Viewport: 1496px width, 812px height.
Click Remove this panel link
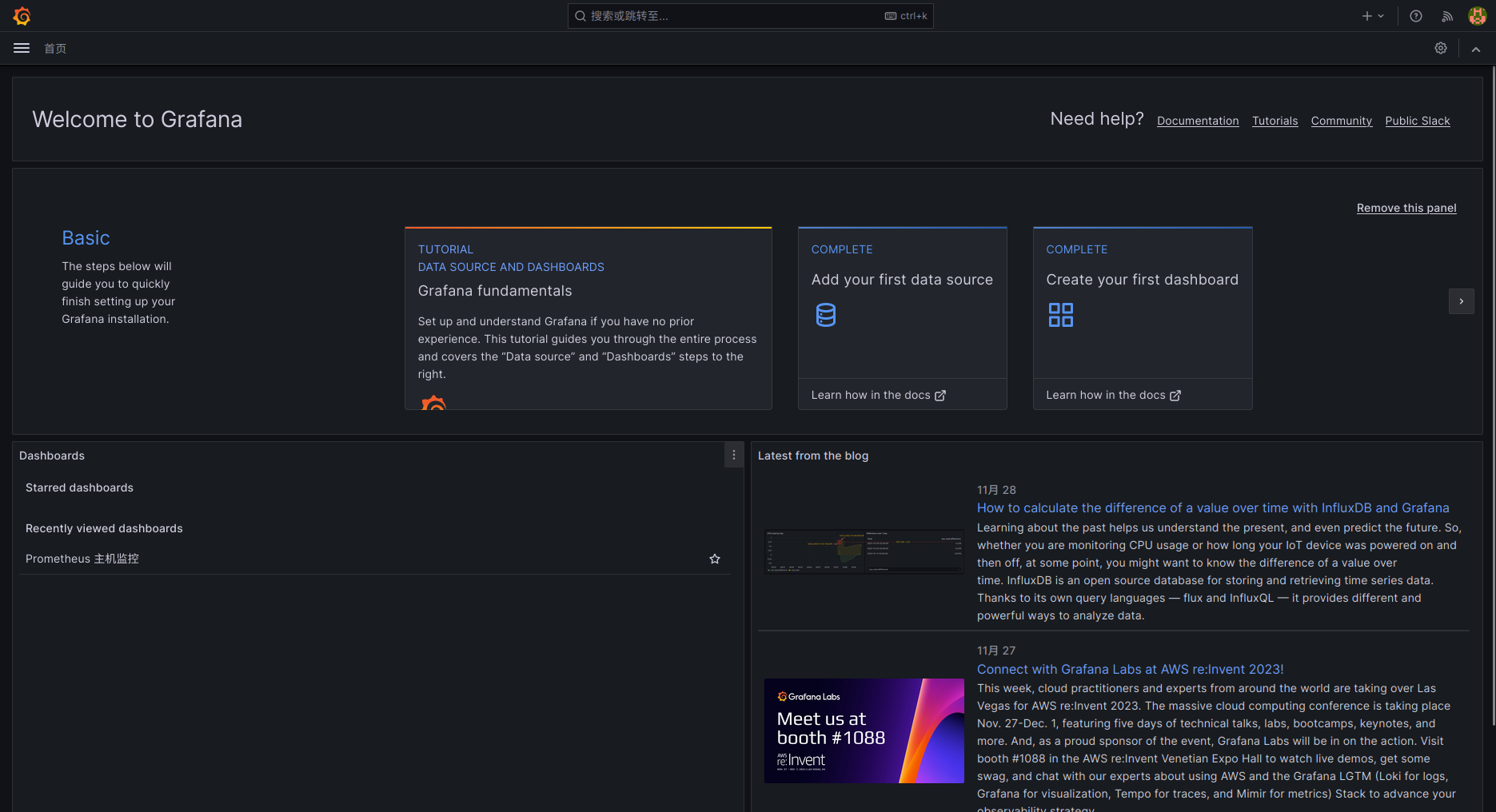pyautogui.click(x=1406, y=209)
